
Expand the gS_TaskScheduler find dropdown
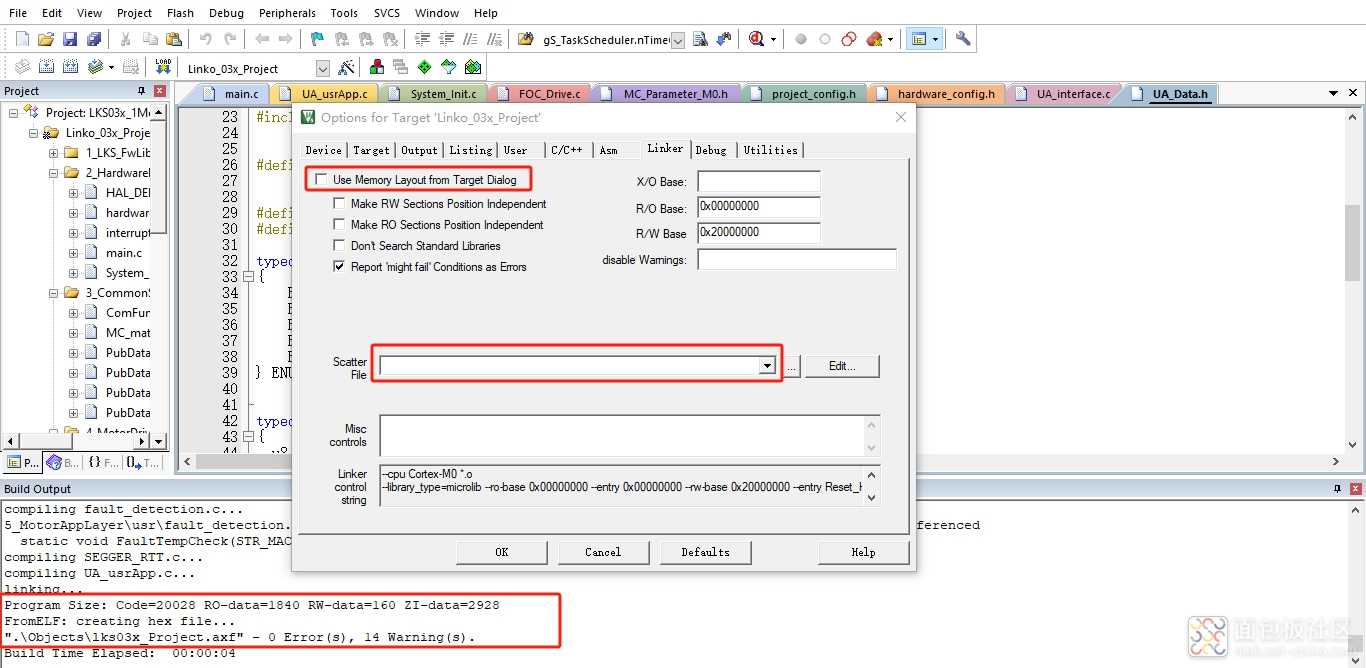point(678,40)
